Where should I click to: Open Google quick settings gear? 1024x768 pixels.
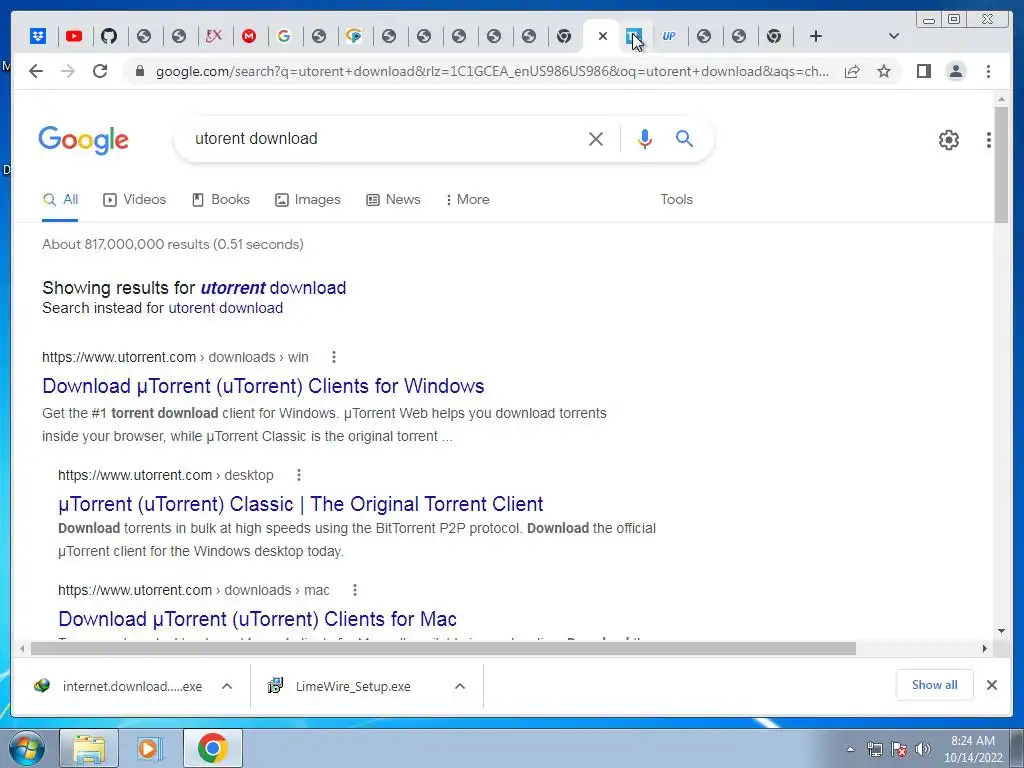pyautogui.click(x=949, y=140)
